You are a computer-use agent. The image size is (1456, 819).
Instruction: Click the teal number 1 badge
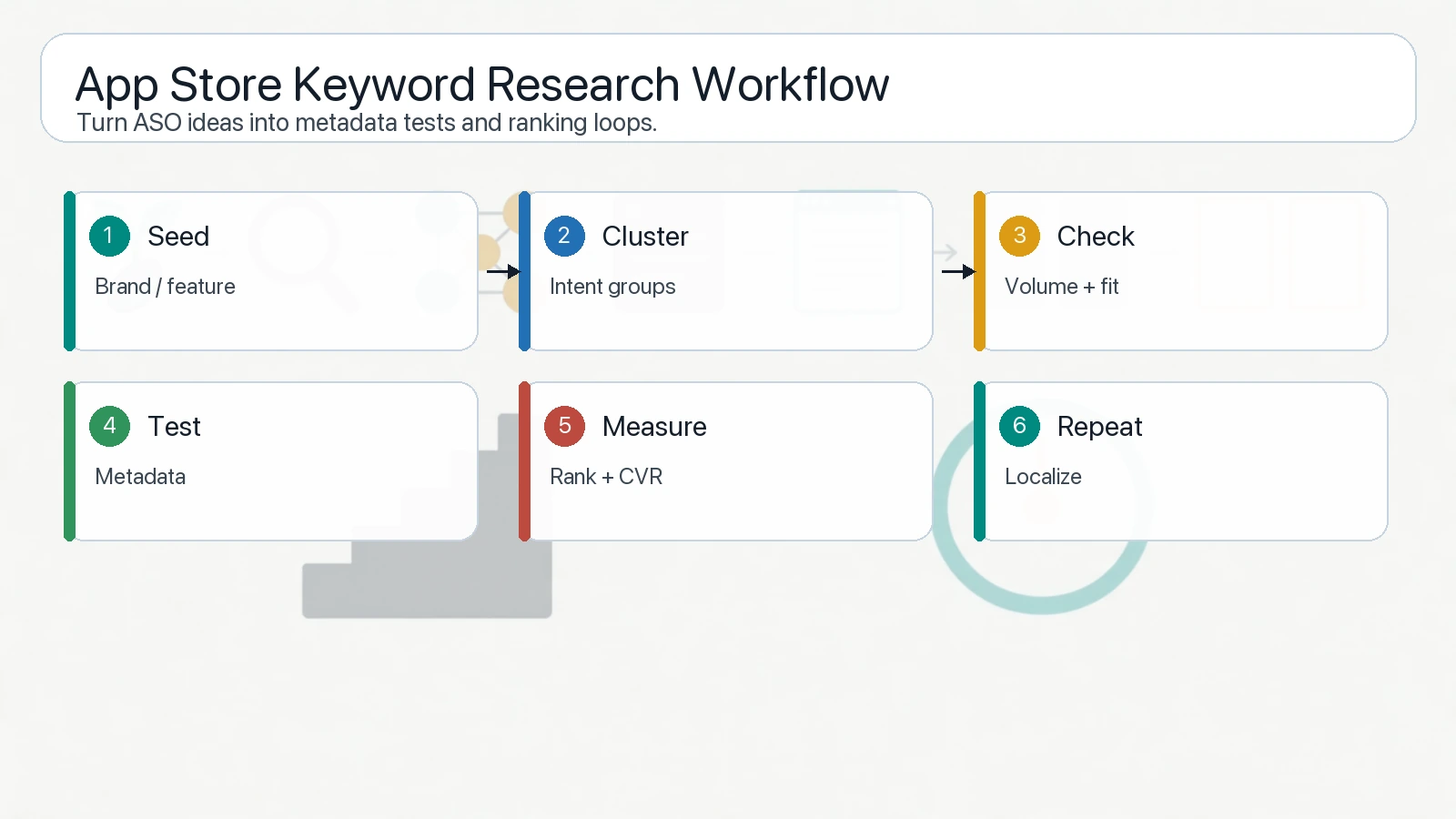pyautogui.click(x=109, y=236)
